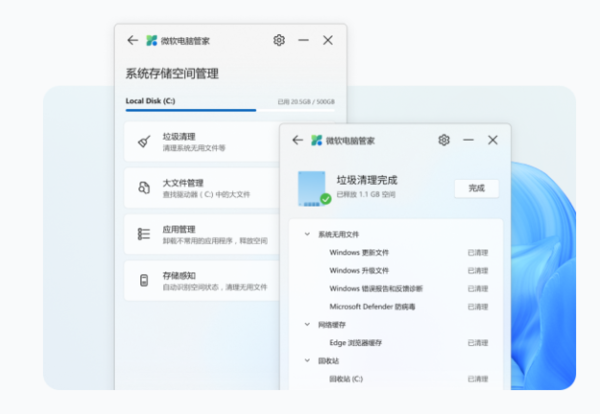Click the broom icon next to 垃圾清理

click(143, 142)
